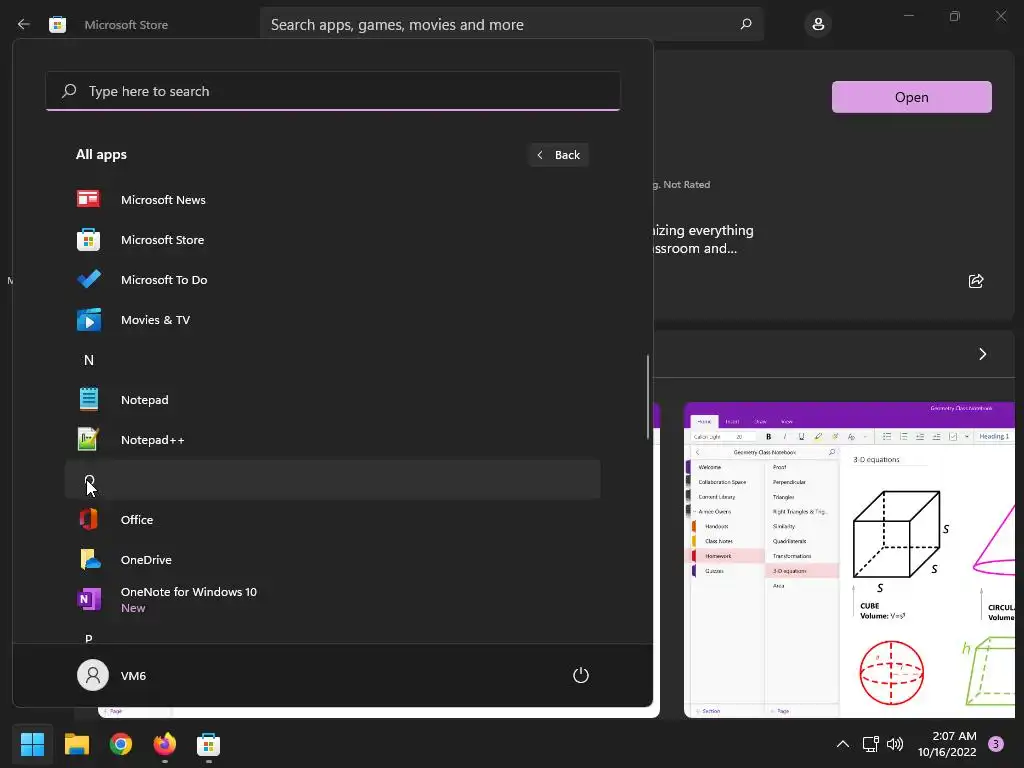Switch to Microsoft Store on taskbar
The width and height of the screenshot is (1024, 768).
(x=208, y=744)
